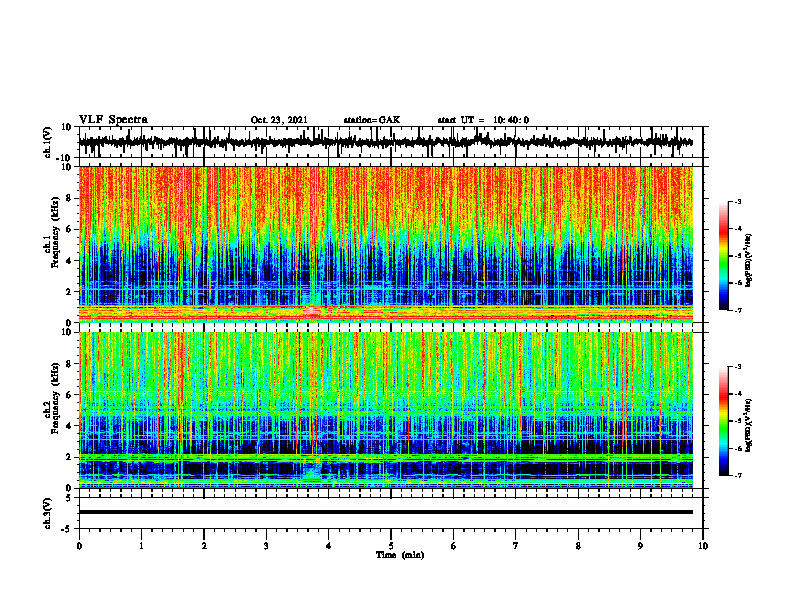Click time axis tick label "2"
This screenshot has width=792, height=612.
pos(204,546)
